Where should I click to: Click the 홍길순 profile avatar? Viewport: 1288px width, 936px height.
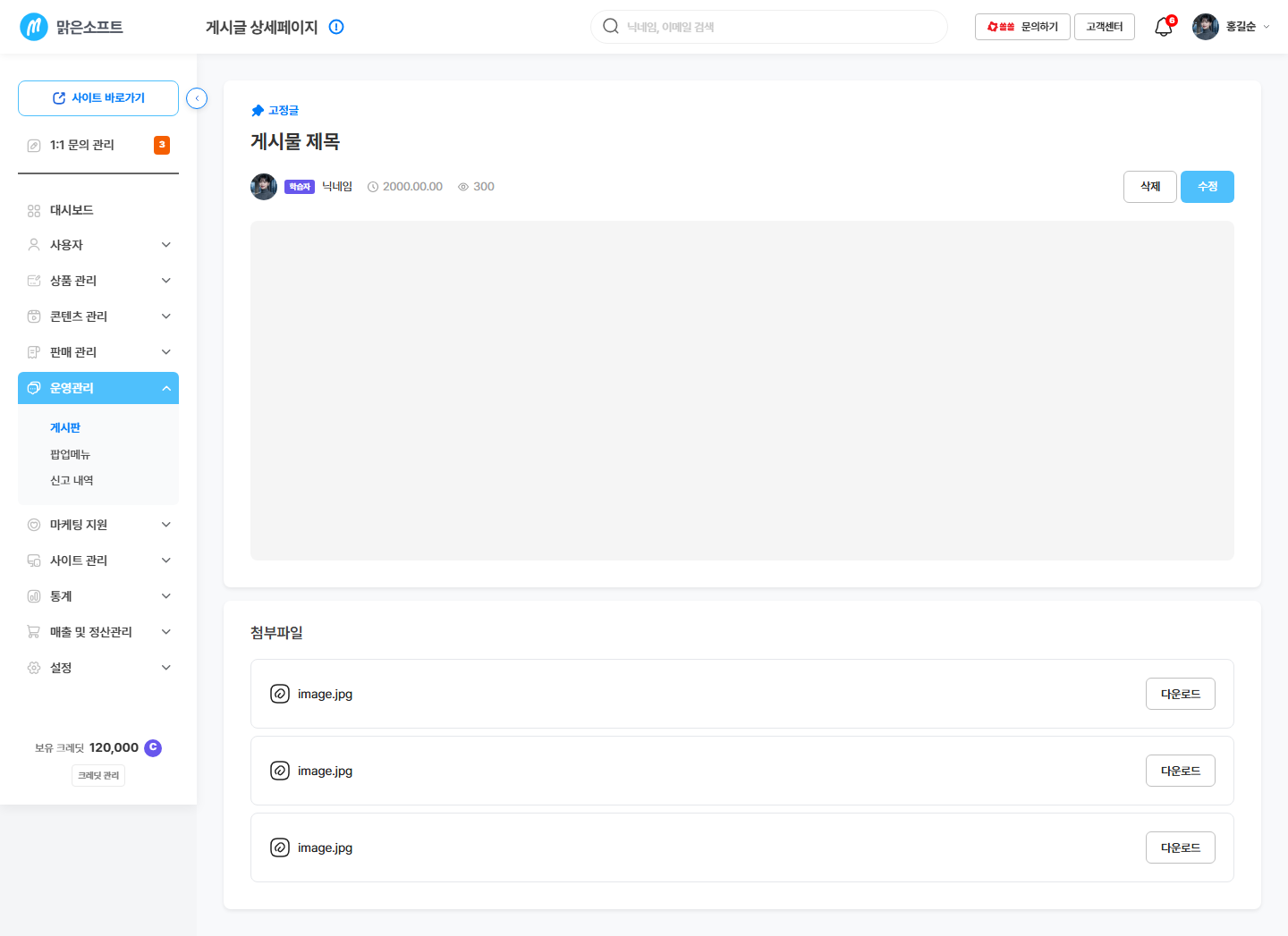pyautogui.click(x=1206, y=27)
